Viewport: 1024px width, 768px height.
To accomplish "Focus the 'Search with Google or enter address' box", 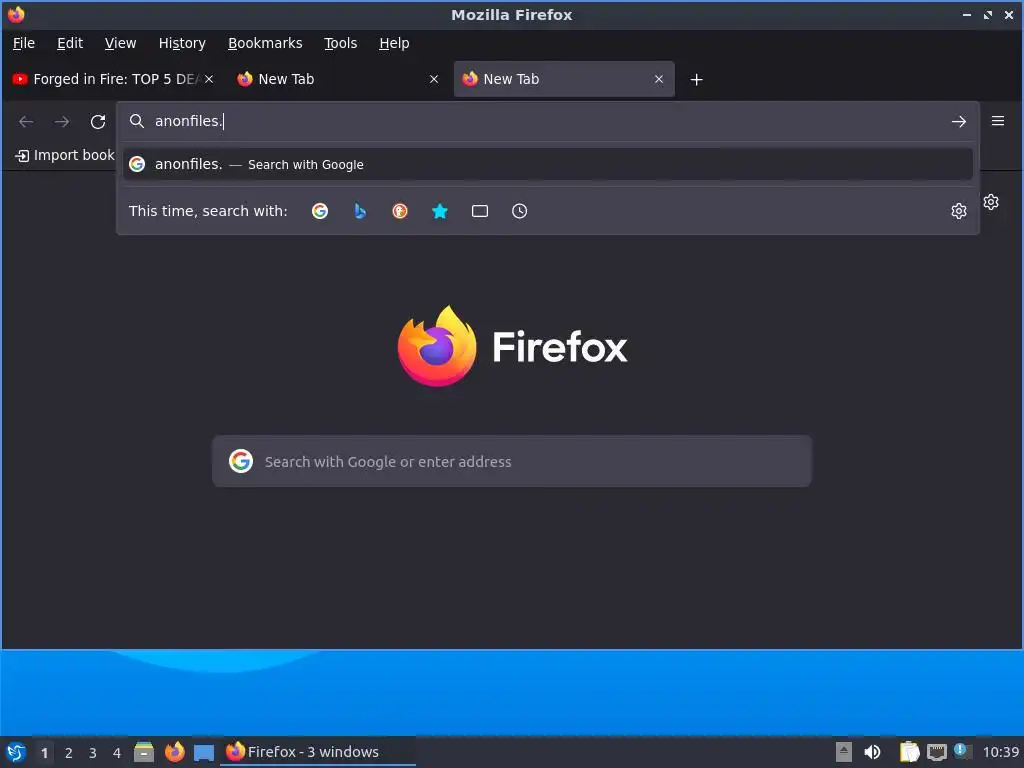I will tap(512, 461).
